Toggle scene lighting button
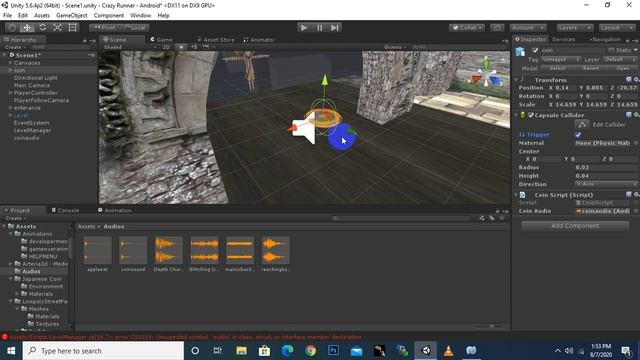 (182, 47)
